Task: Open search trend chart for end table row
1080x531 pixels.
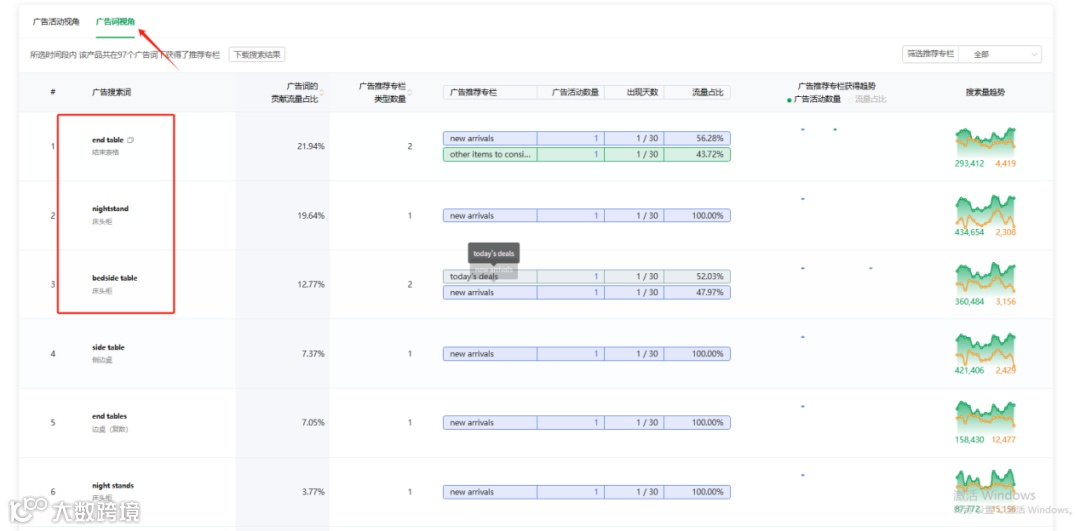Action: tap(985, 142)
